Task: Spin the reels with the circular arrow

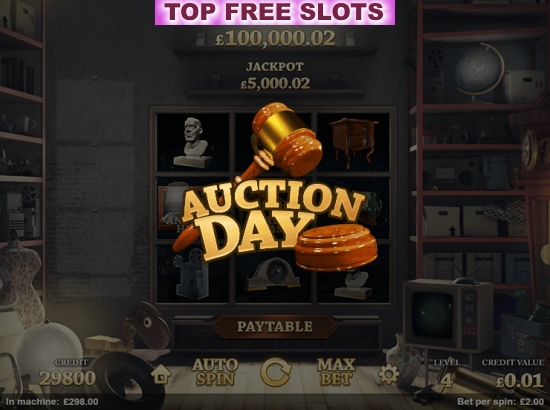Action: point(275,372)
